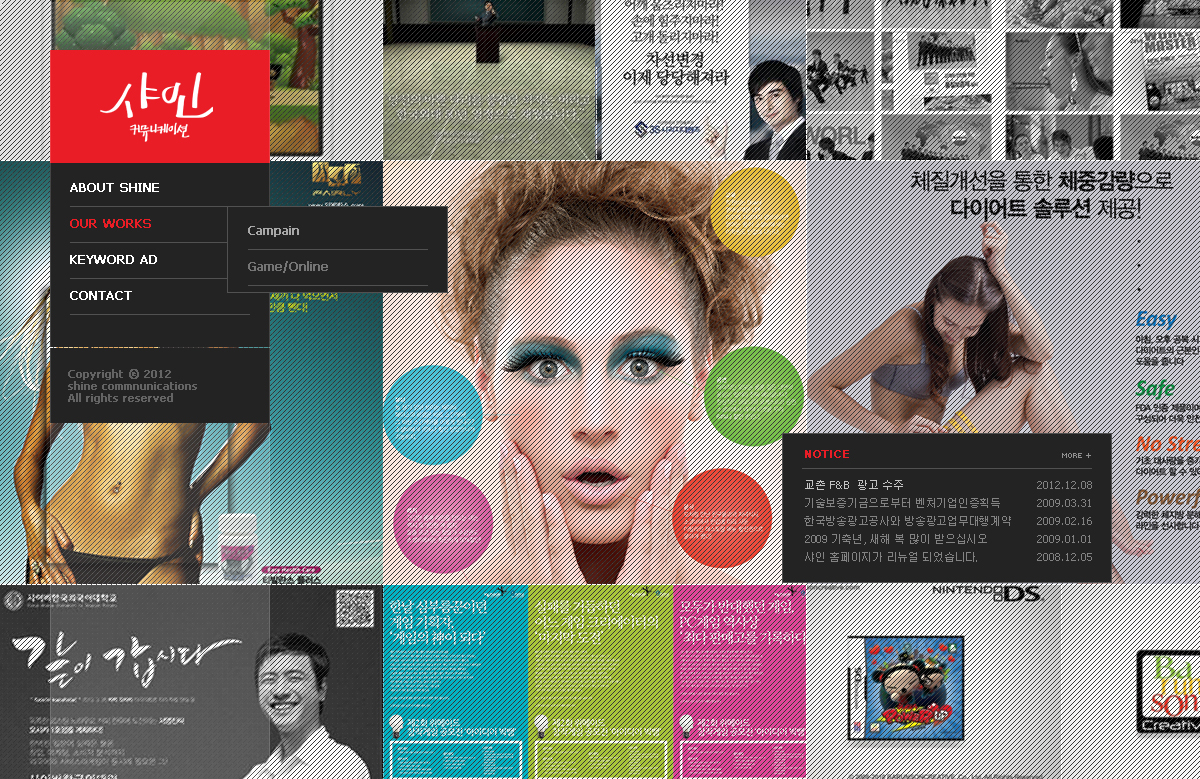Open the ABOUT SHINE menu item
This screenshot has width=1200, height=779.
click(114, 188)
